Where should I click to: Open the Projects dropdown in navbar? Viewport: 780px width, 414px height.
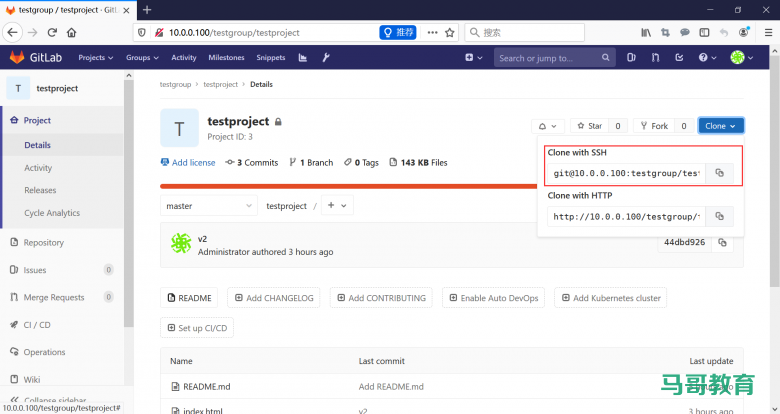coord(96,58)
